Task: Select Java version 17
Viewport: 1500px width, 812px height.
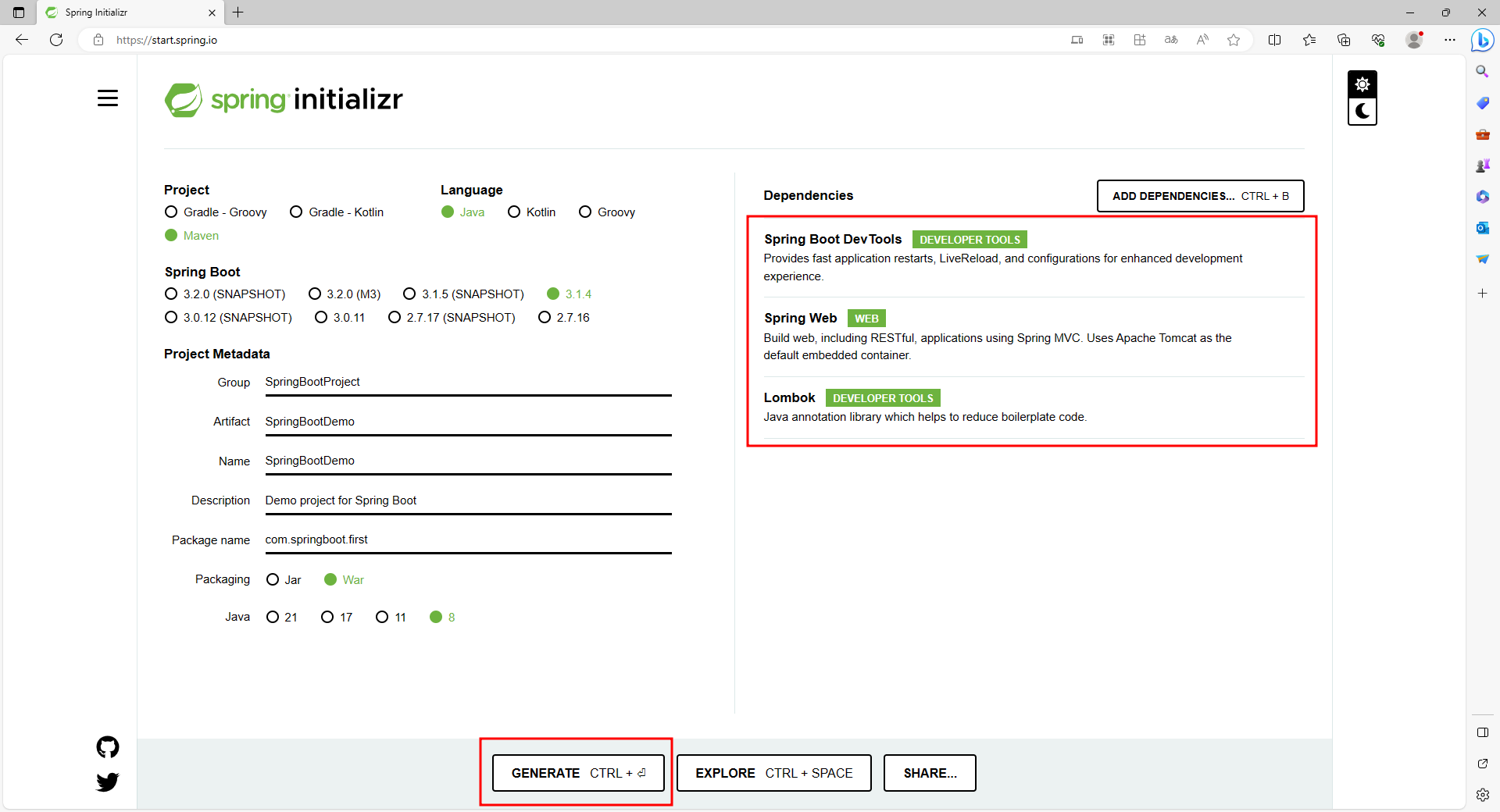Action: coord(337,618)
